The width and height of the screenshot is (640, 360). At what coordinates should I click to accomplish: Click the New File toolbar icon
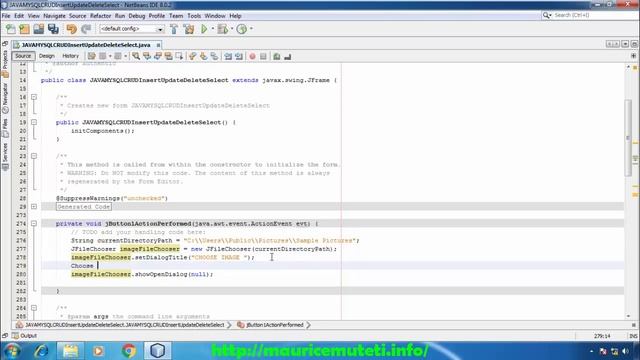(x=11, y=29)
